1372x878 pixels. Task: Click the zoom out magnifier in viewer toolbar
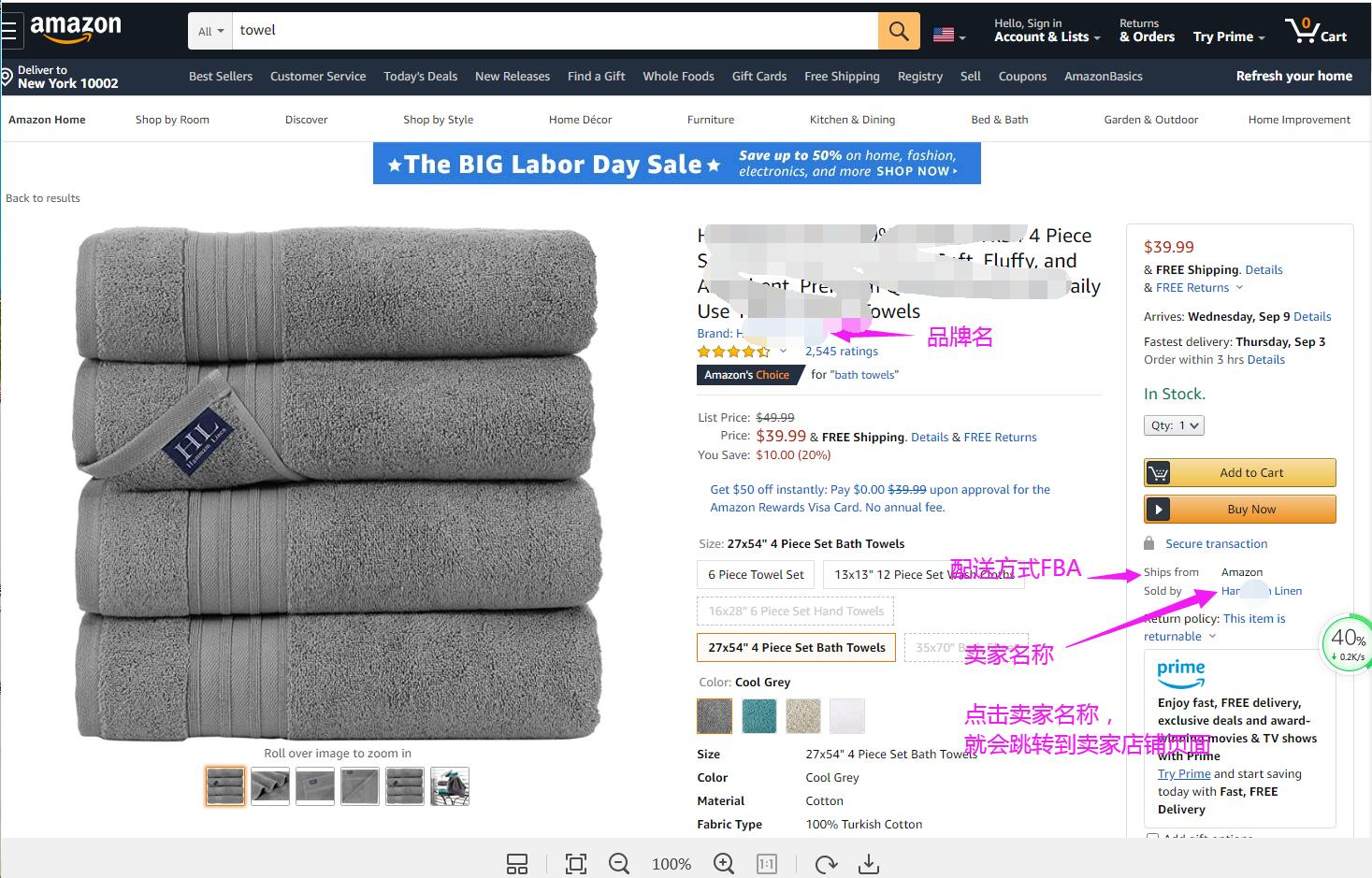tap(619, 864)
